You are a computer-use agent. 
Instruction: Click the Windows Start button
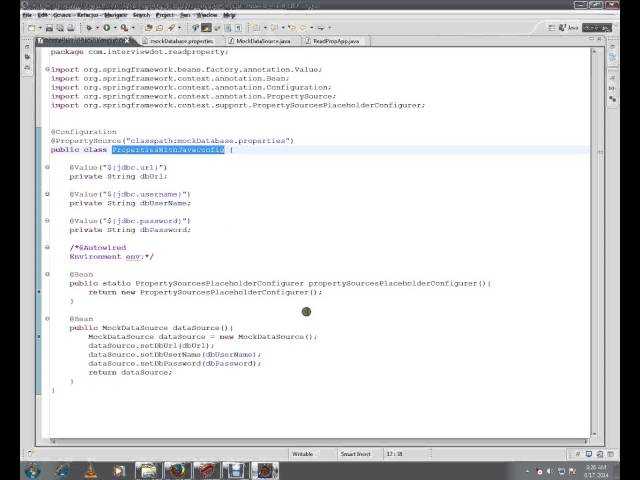tap(33, 471)
